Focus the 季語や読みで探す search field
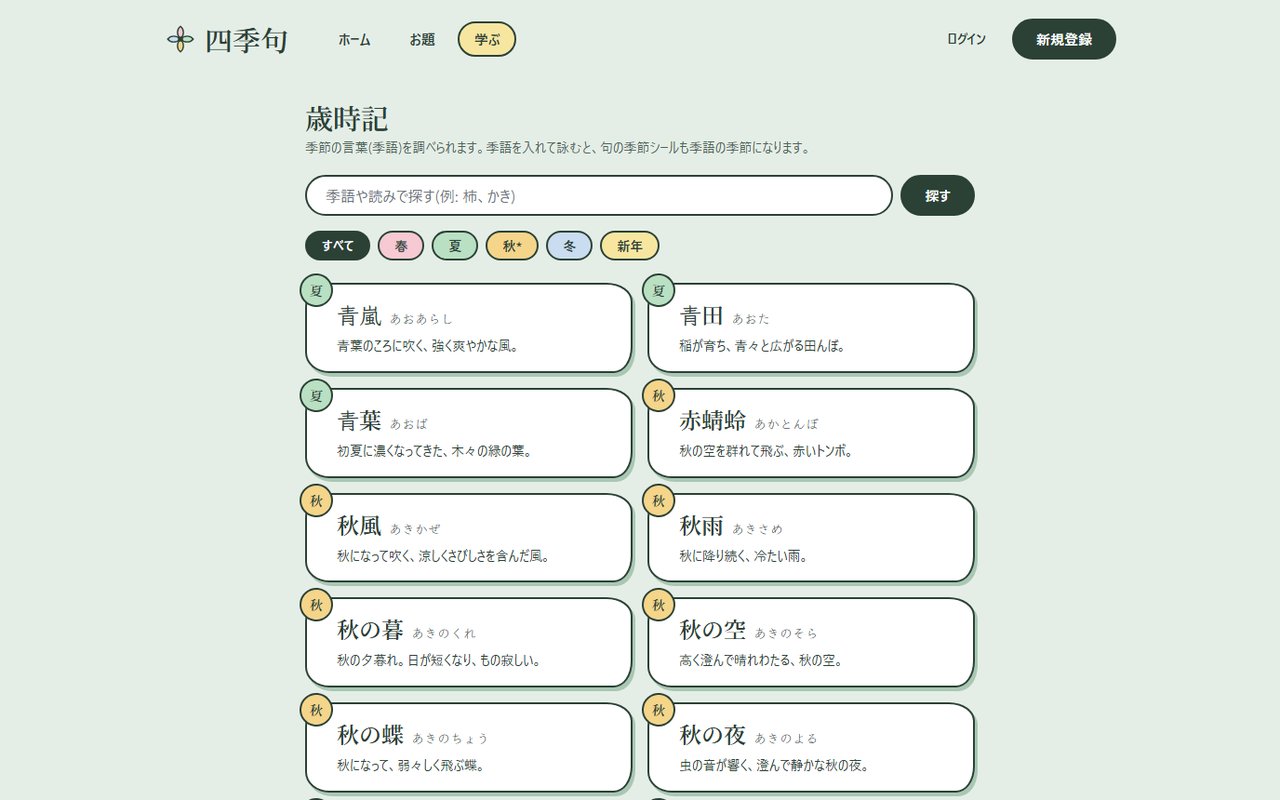Screen dimensions: 1280x800 click(599, 196)
